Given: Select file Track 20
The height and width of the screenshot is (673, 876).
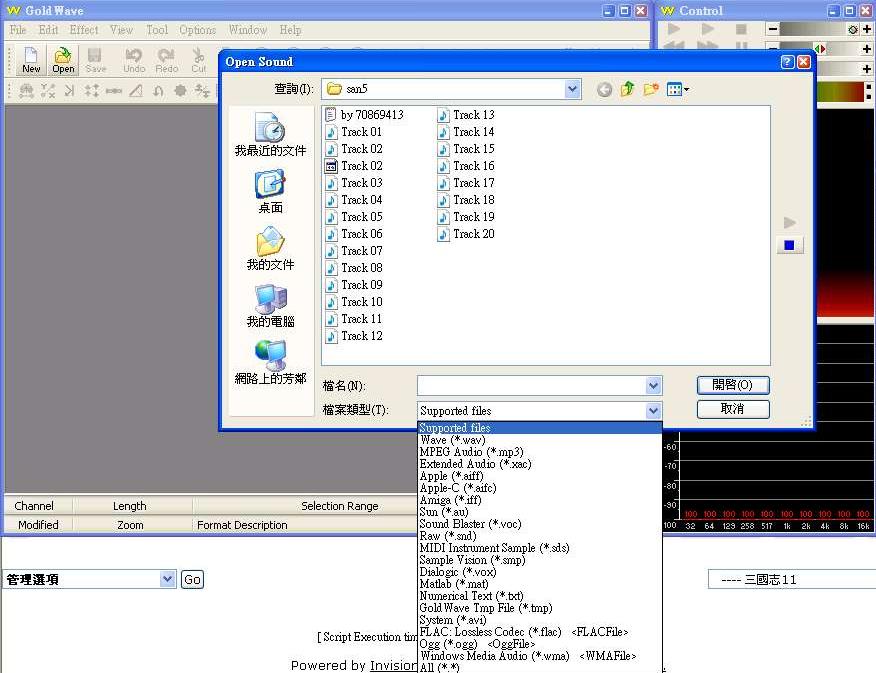Looking at the screenshot, I should pos(466,234).
